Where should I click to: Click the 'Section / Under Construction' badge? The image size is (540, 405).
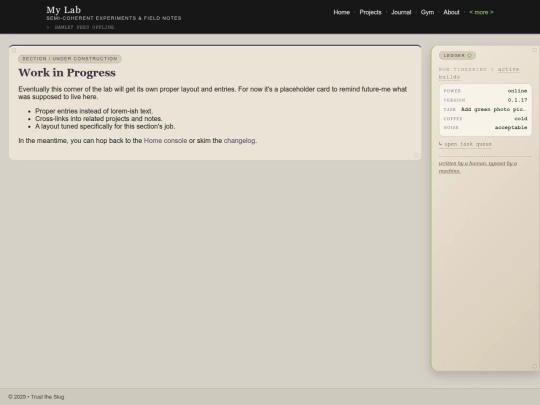click(70, 59)
